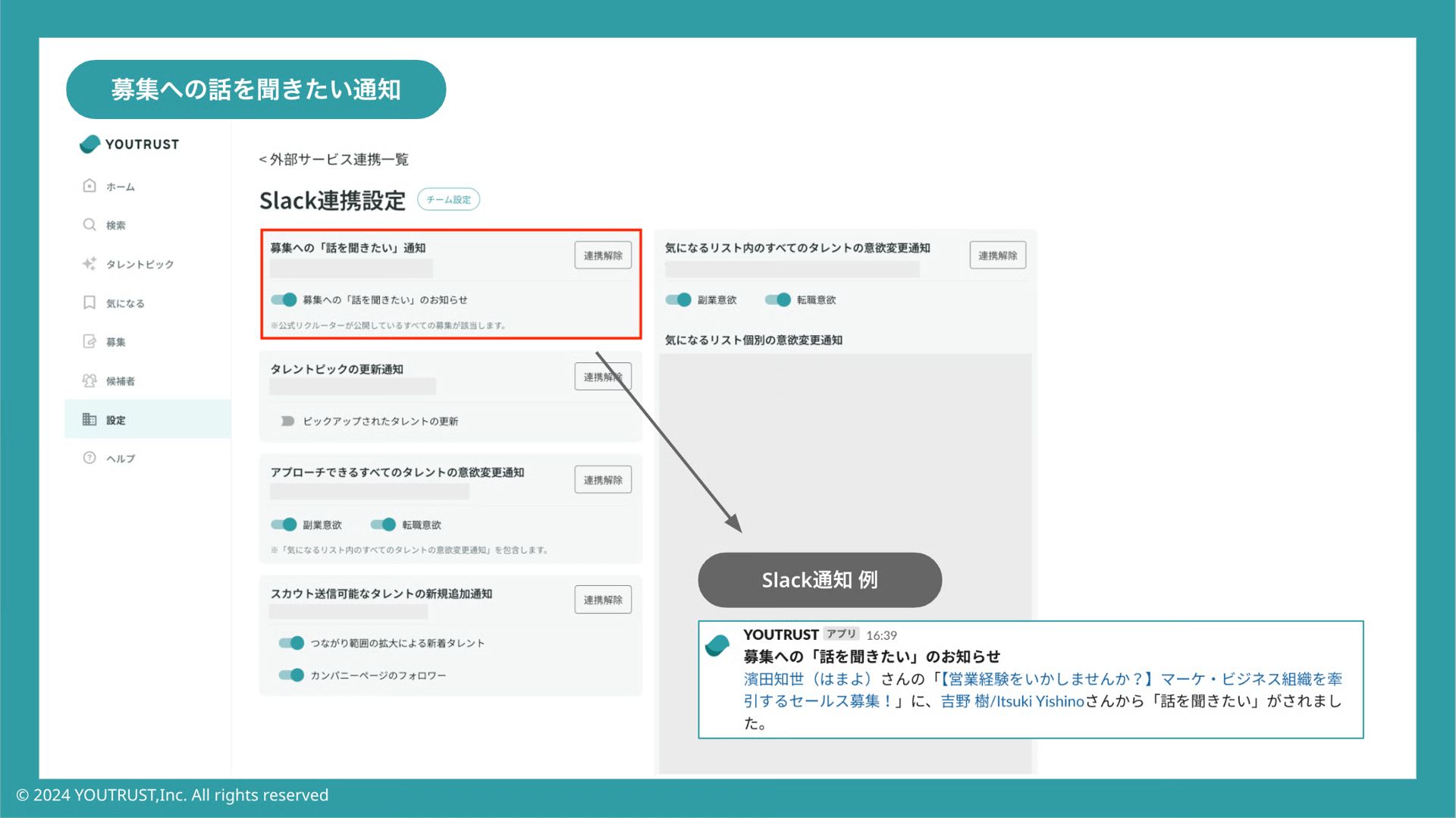Click heading スカウト送信可能なタレントの新規追加通知

tap(381, 594)
